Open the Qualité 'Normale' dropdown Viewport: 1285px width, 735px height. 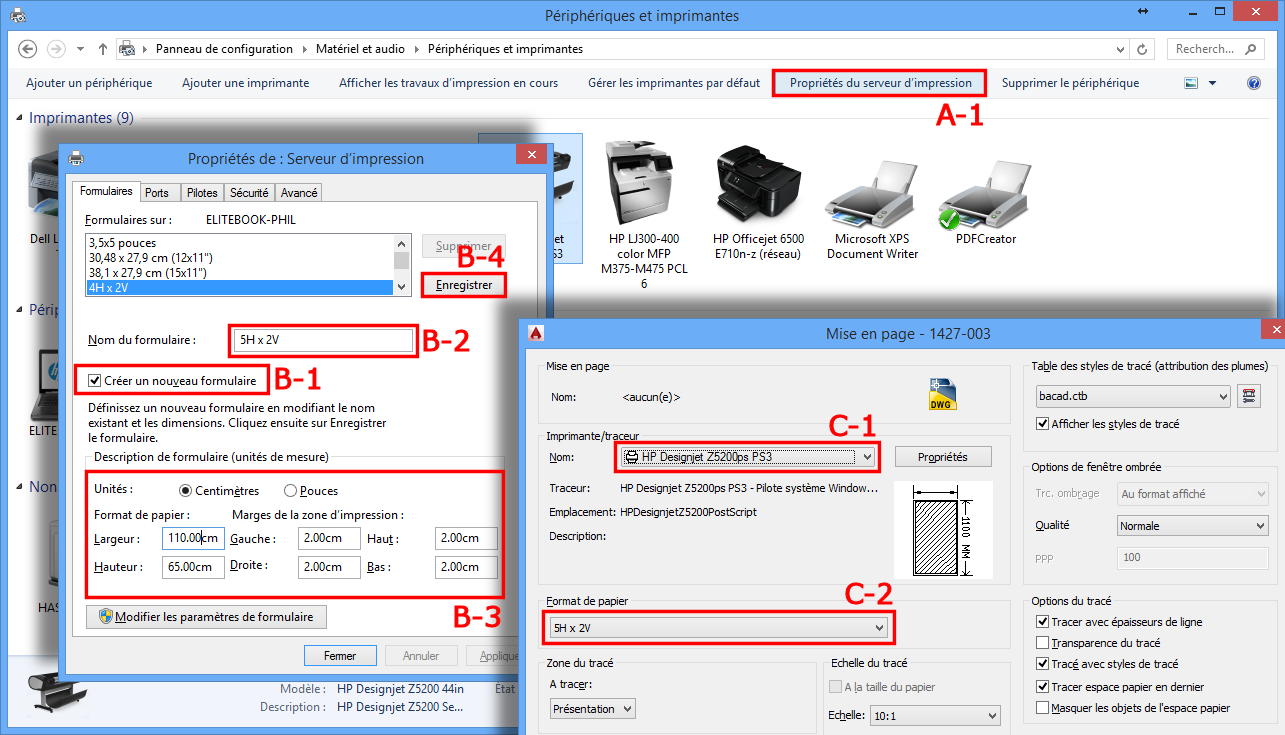(1193, 525)
